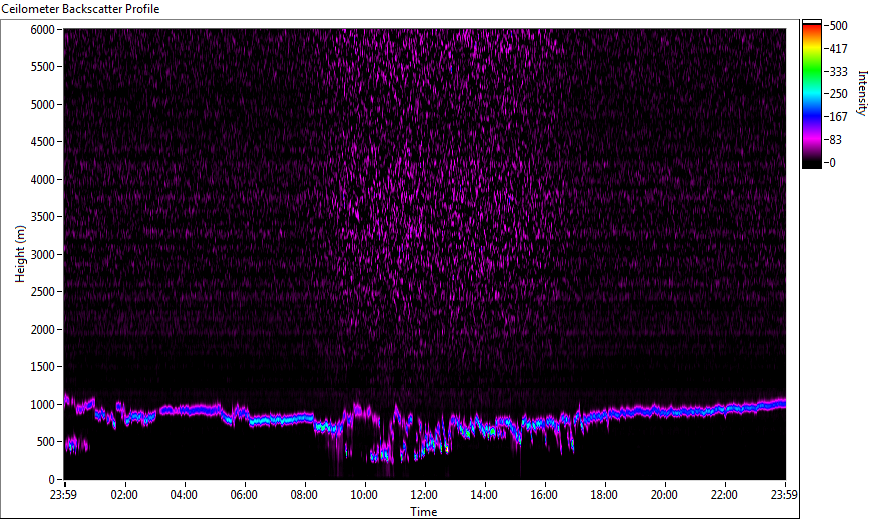The image size is (872, 519).
Task: Click the 10:00 time axis label
Action: pyautogui.click(x=364, y=495)
